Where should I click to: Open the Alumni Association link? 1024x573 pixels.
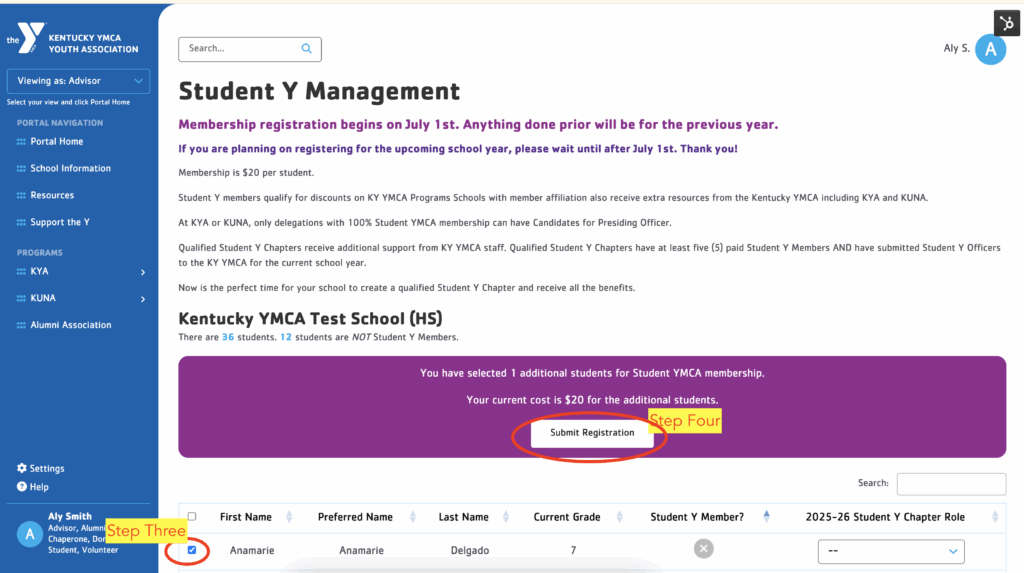point(70,325)
